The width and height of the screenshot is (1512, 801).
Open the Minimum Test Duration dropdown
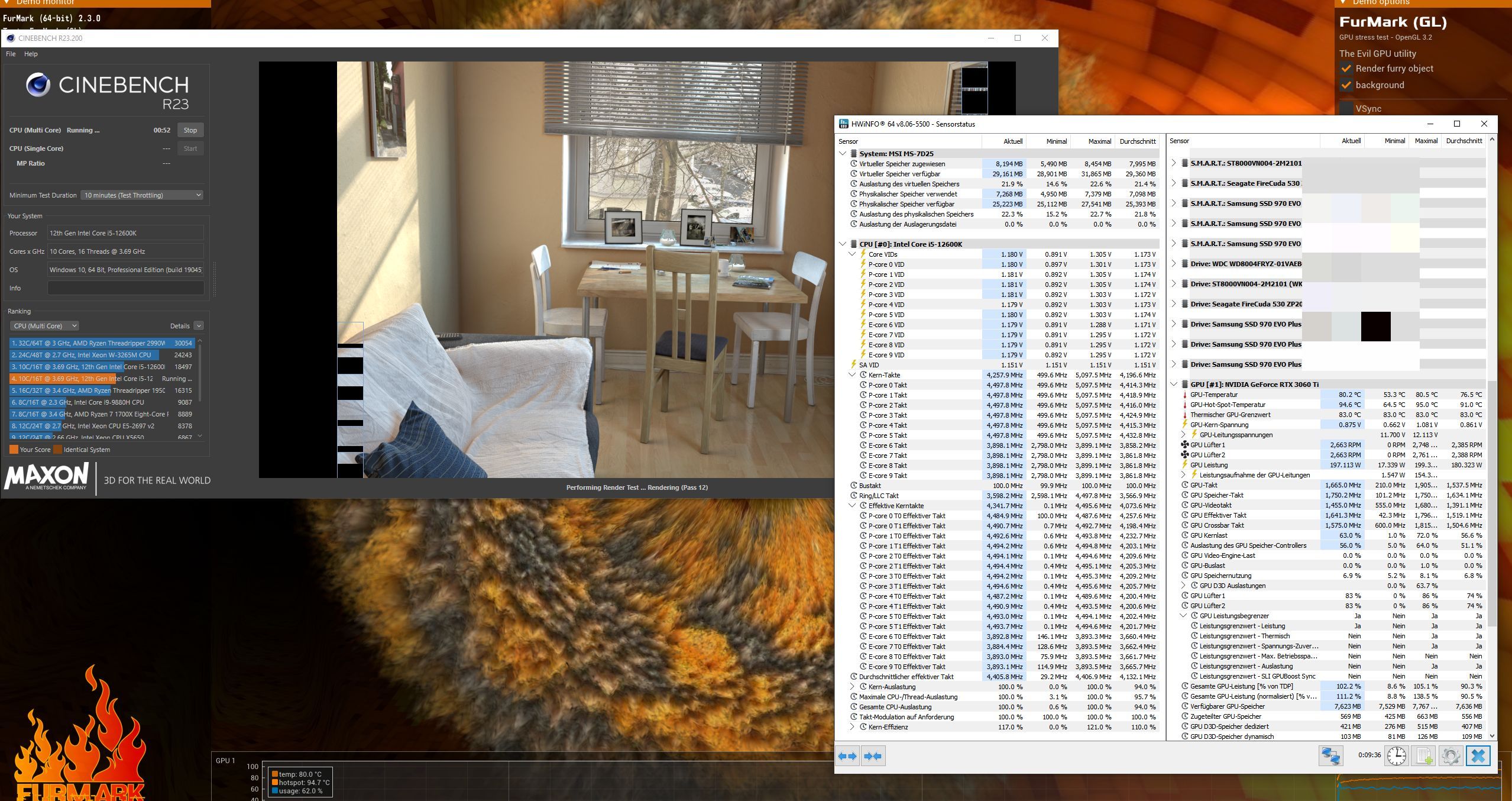tap(142, 195)
